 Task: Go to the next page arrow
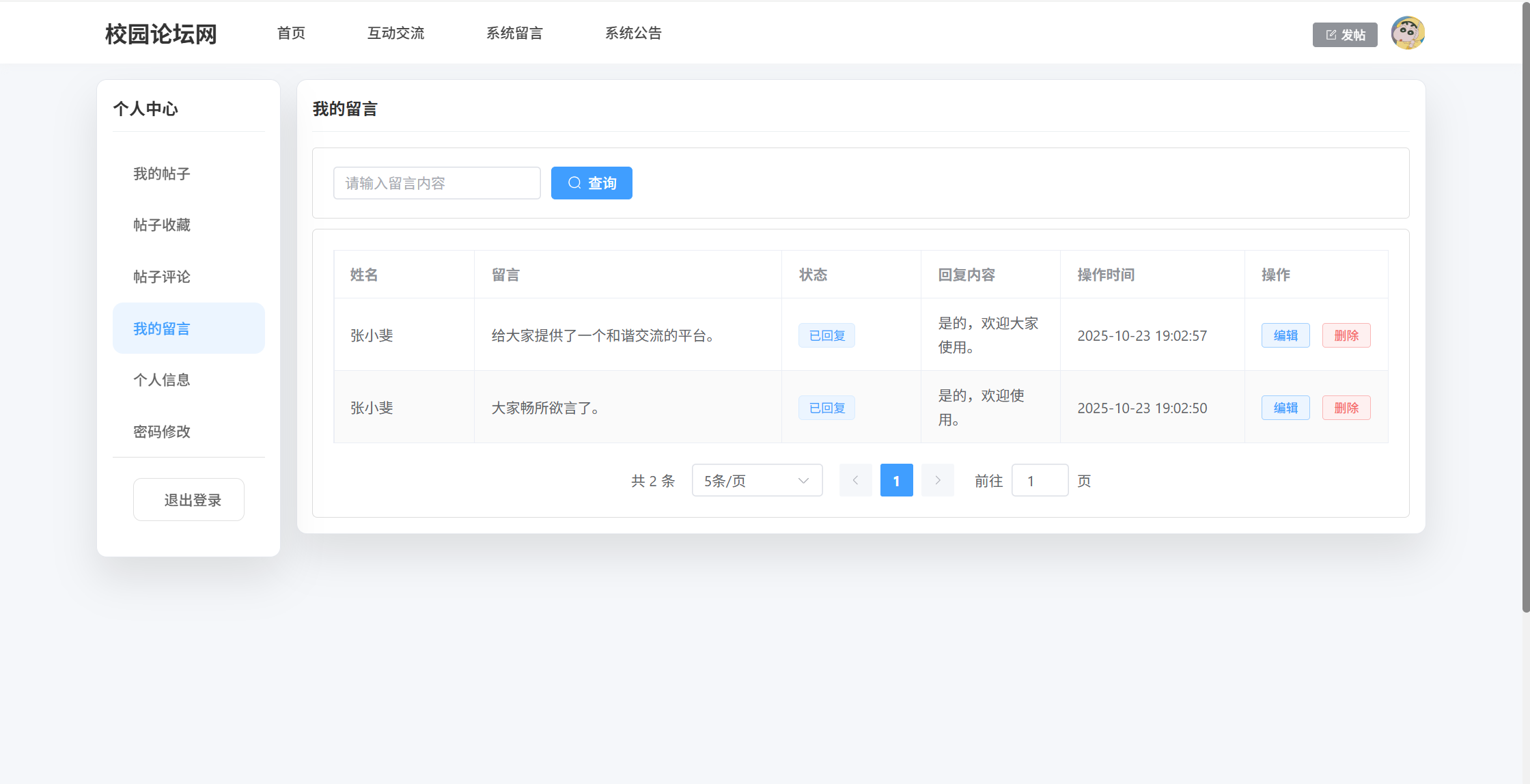[937, 480]
